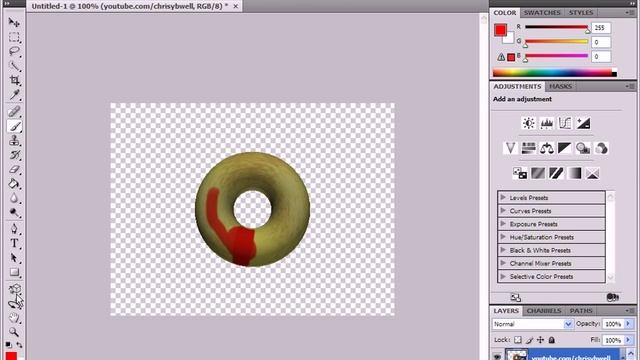
Task: Switch to the Swatches tab
Action: [x=542, y=13]
